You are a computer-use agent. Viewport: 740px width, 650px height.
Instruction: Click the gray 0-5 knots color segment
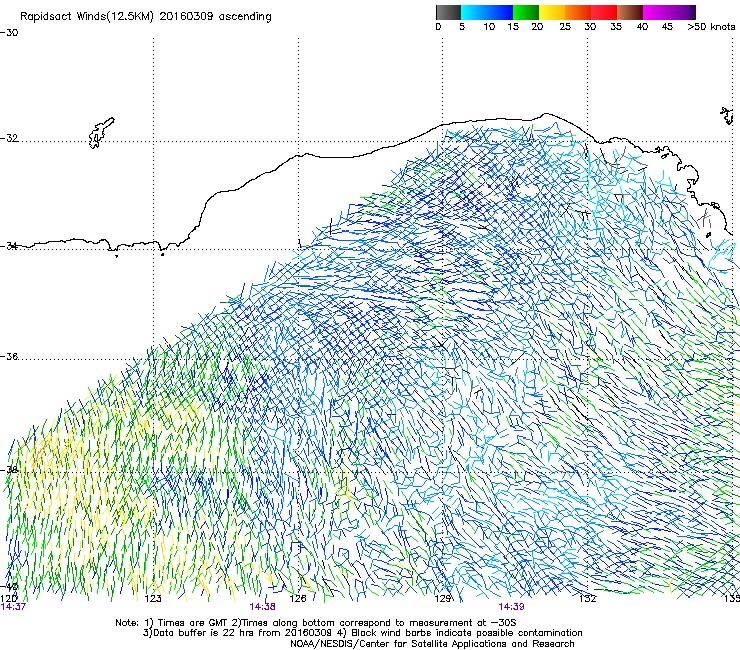(x=448, y=12)
